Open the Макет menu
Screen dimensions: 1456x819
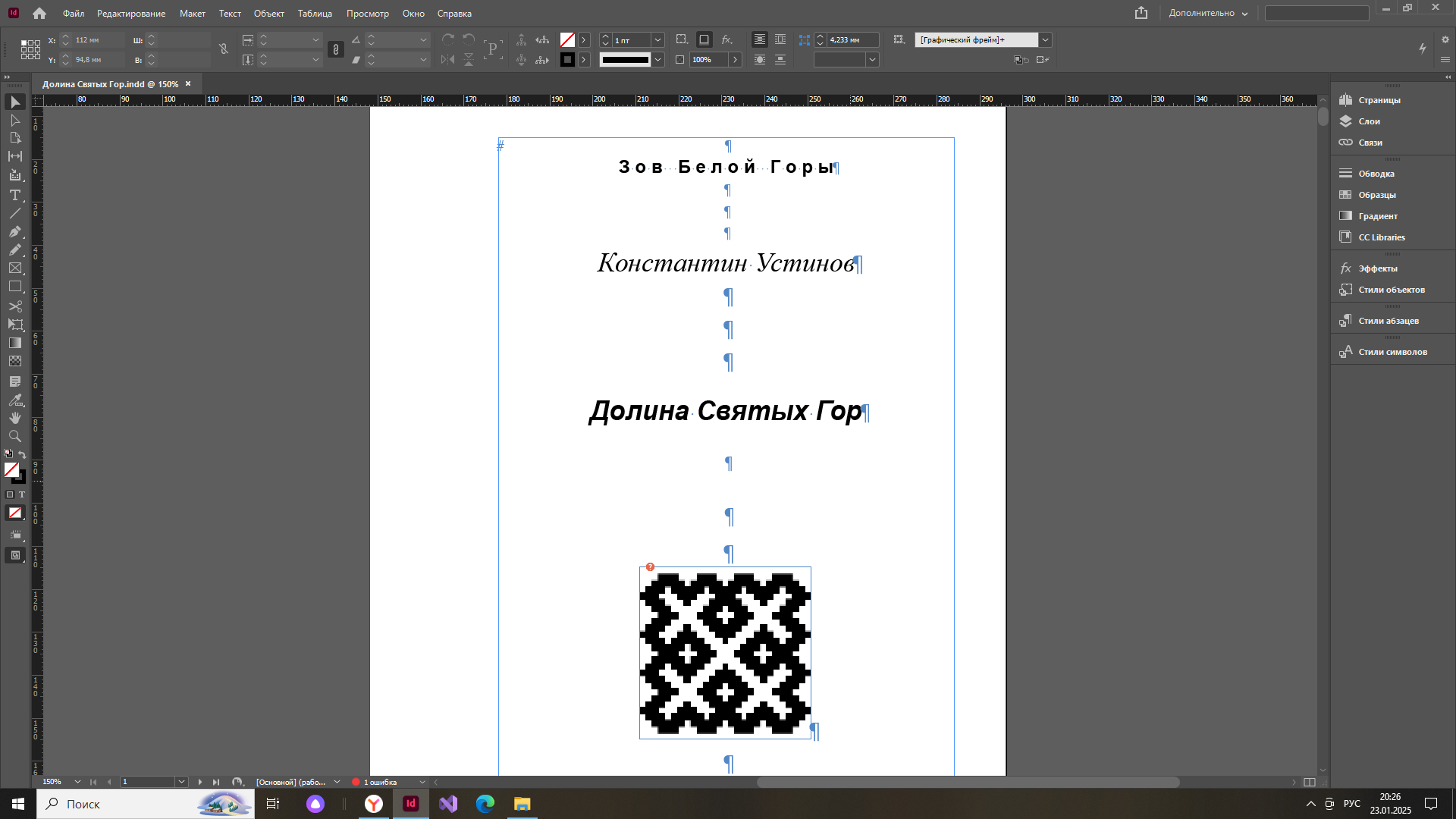[x=192, y=14]
